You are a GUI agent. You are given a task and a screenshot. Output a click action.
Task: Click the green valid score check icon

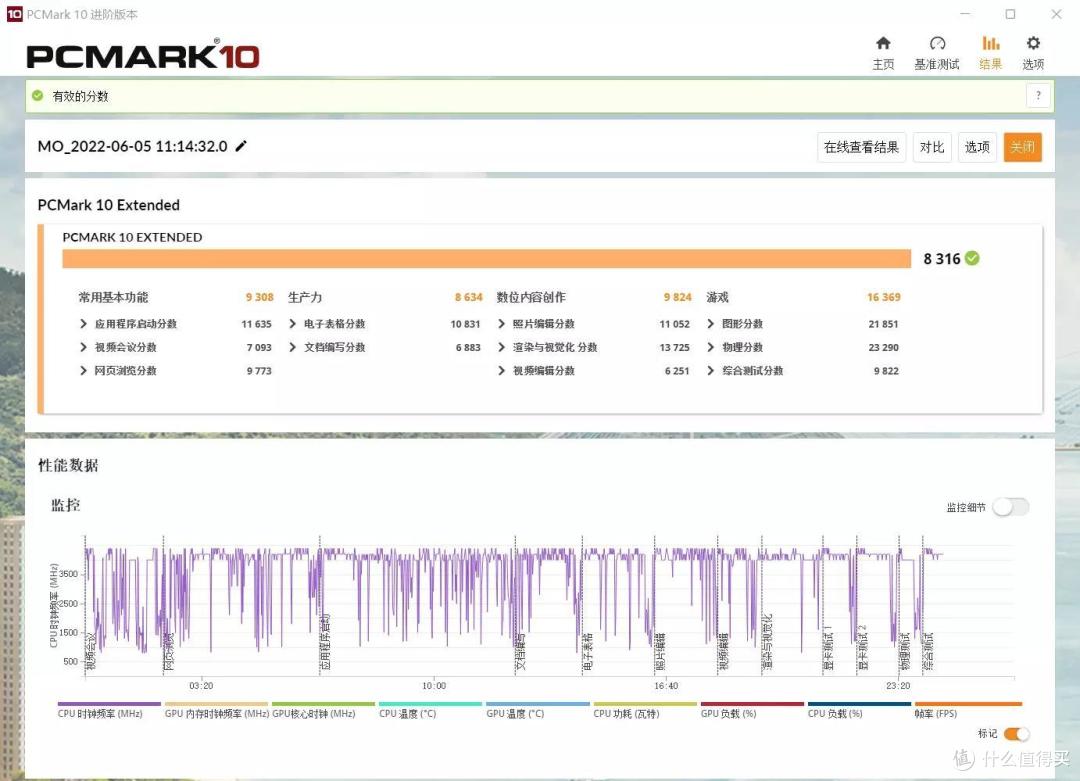(x=38, y=96)
